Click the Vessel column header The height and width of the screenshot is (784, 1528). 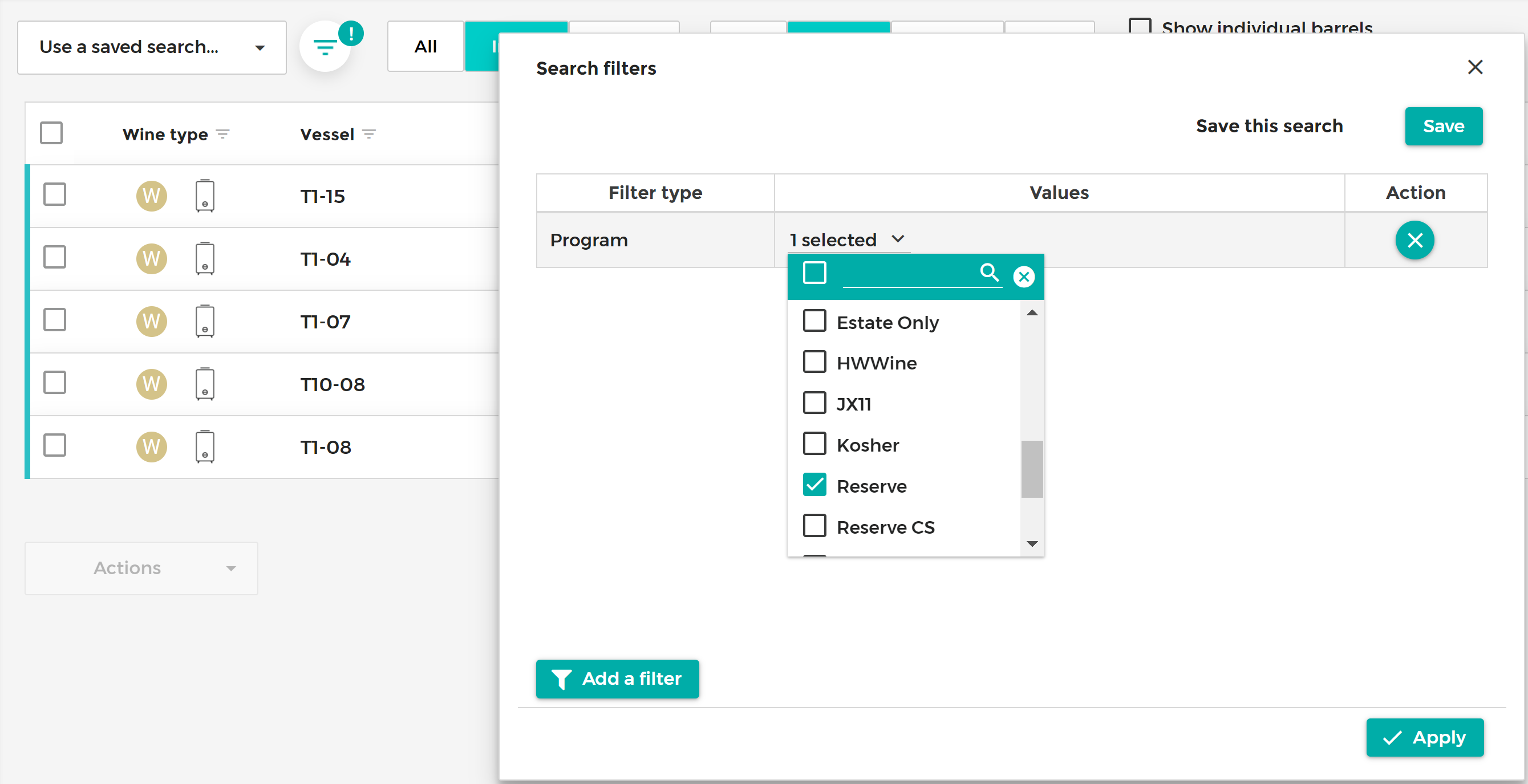[327, 135]
